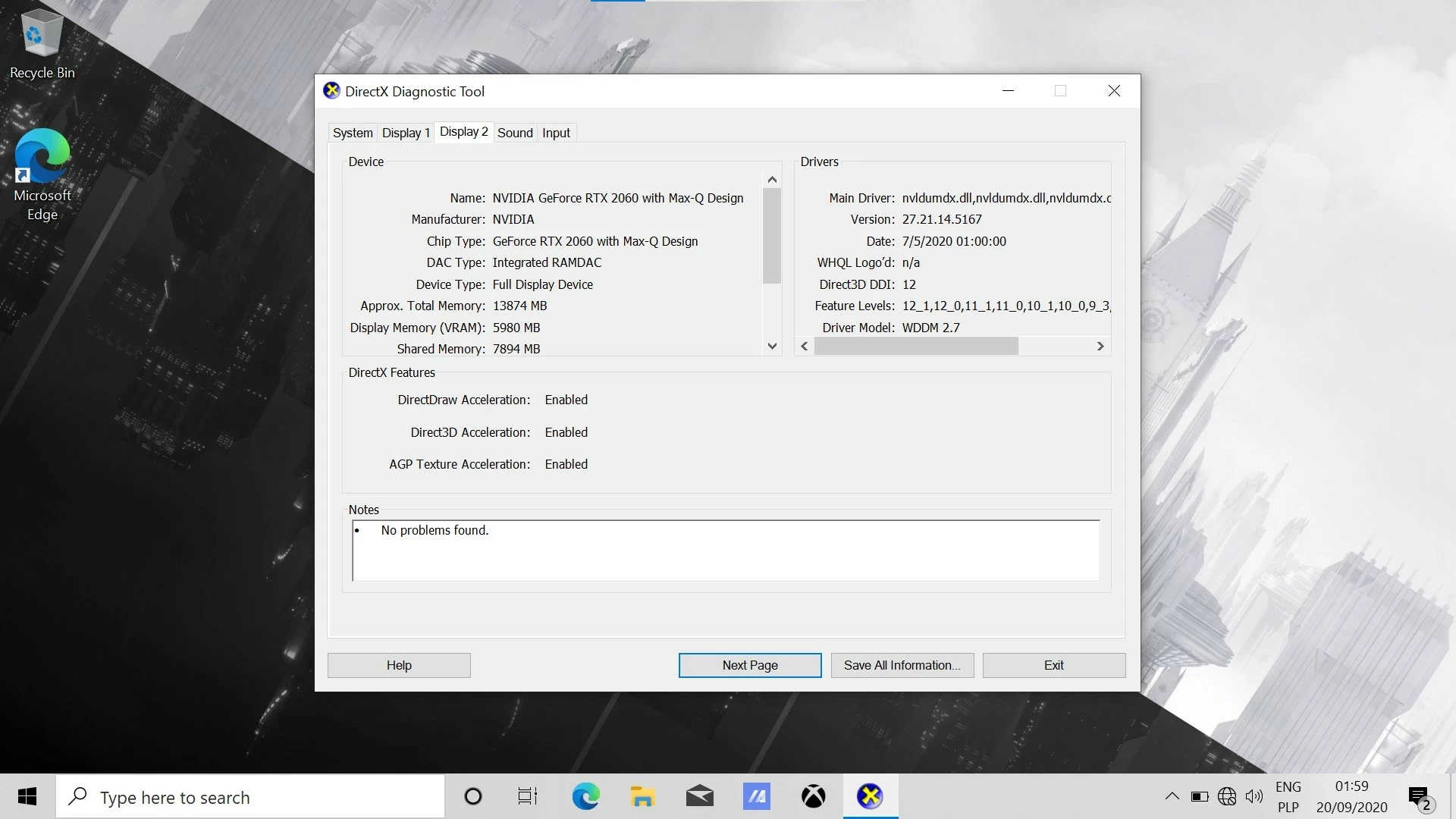The width and height of the screenshot is (1456, 819).
Task: Click the device name NVIDIA GeForce RTX 2060 text
Action: [618, 198]
